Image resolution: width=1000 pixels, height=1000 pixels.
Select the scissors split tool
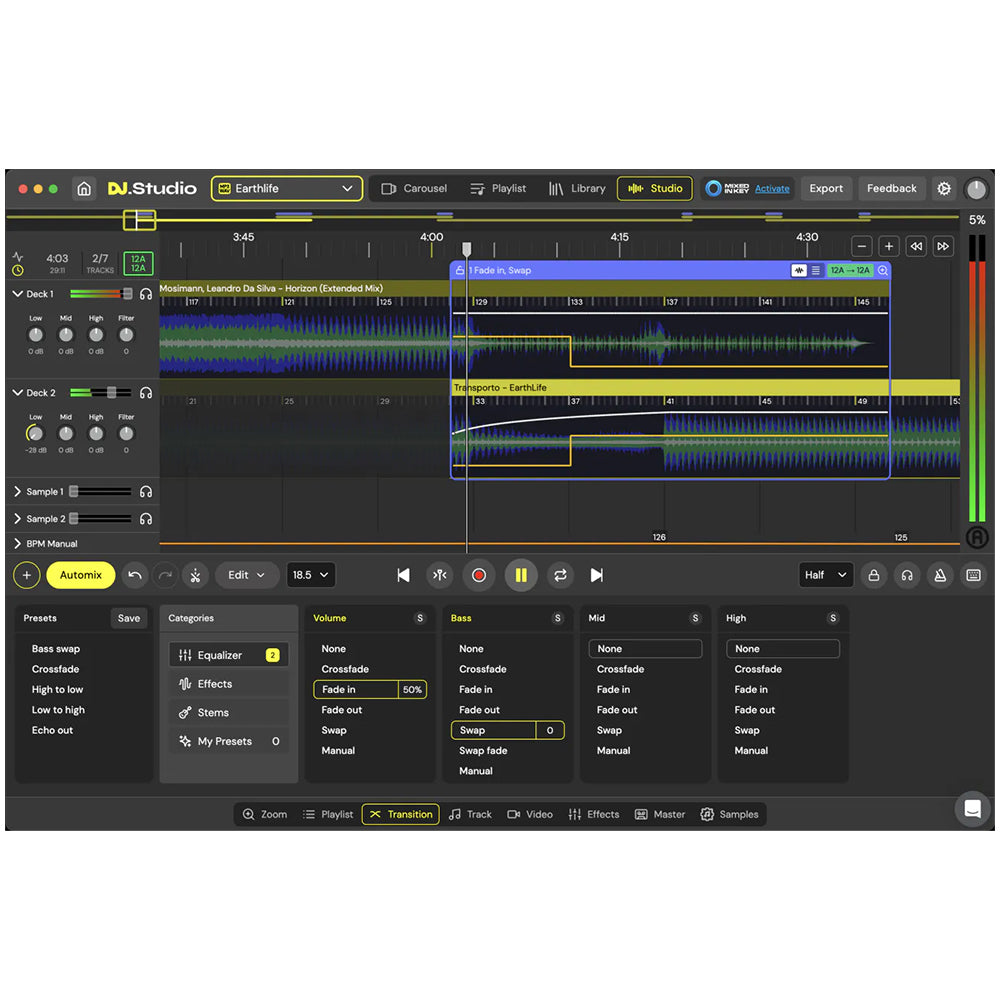[x=196, y=575]
